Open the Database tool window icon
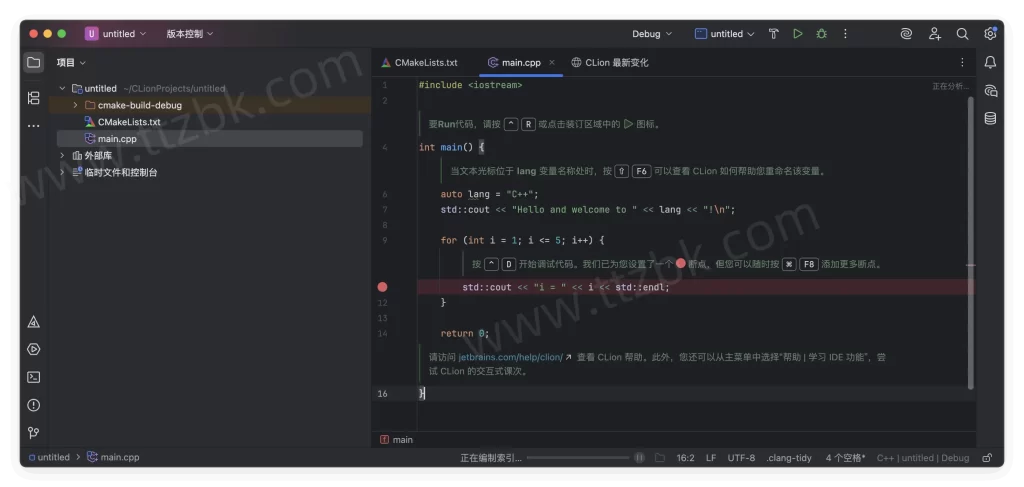The height and width of the screenshot is (487, 1024). coord(990,118)
